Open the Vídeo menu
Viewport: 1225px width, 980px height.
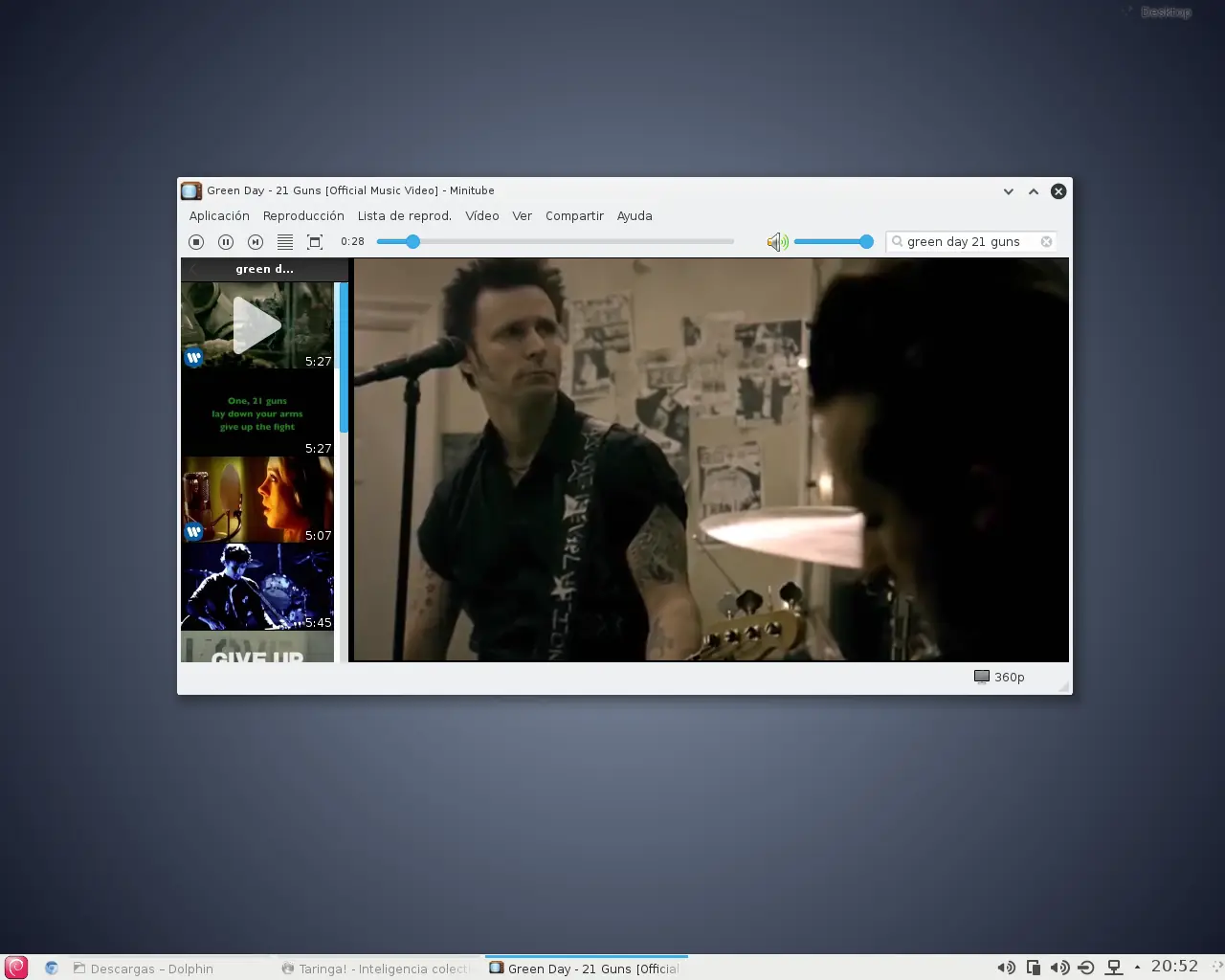tap(482, 216)
